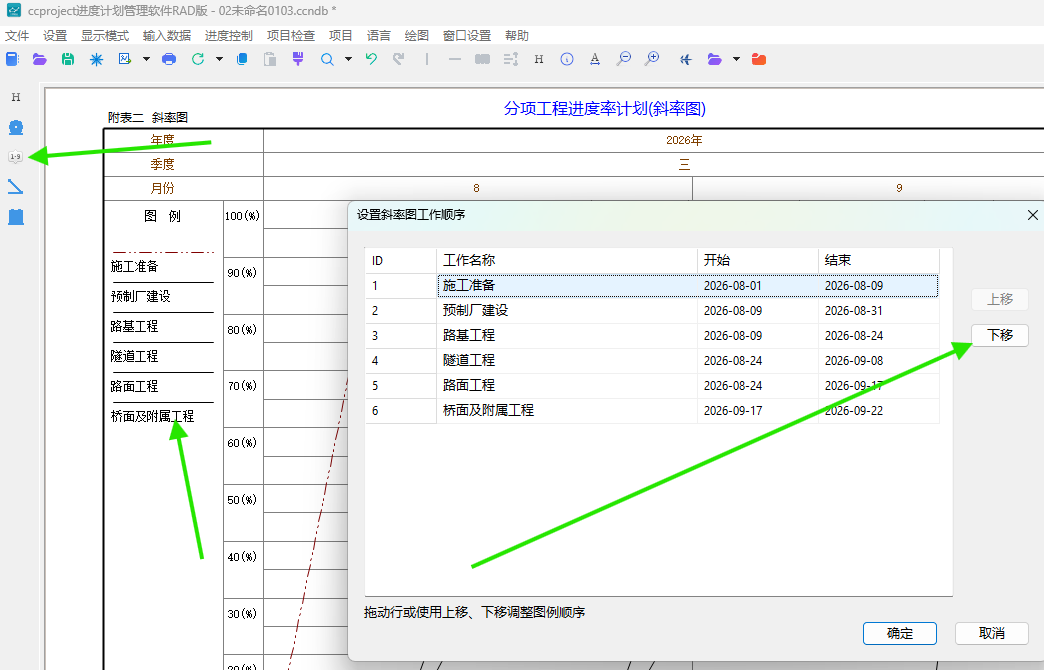Click the 结束 column header
The width and height of the screenshot is (1044, 670).
[x=879, y=260]
